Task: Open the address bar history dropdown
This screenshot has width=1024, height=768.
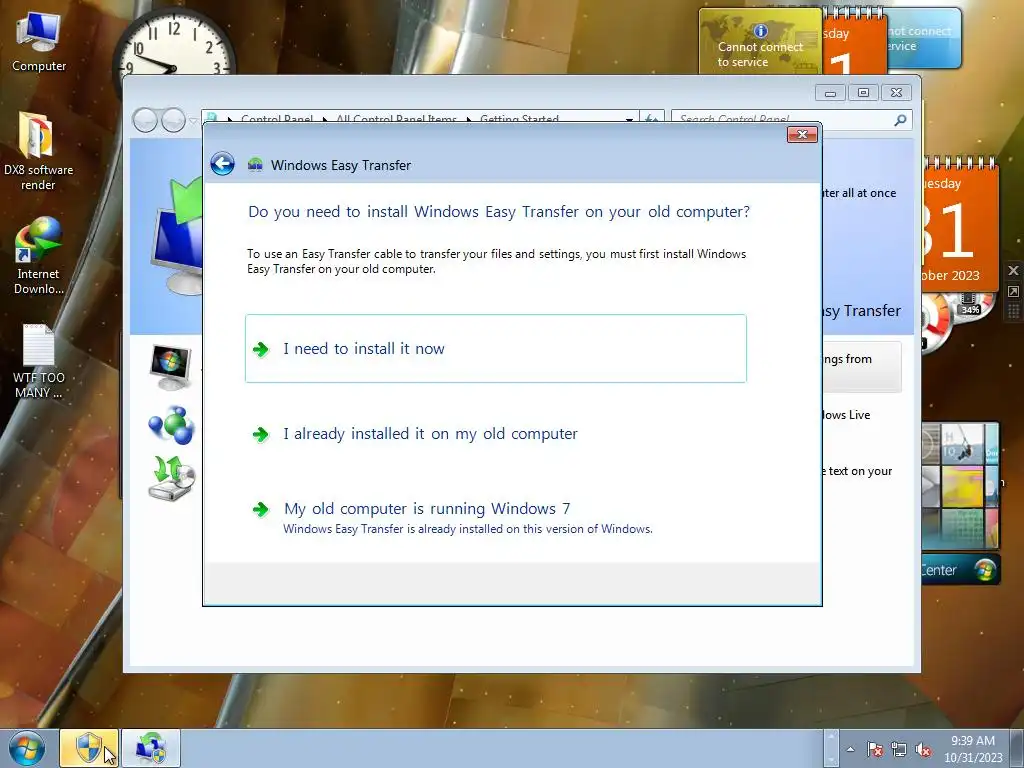Action: click(629, 120)
